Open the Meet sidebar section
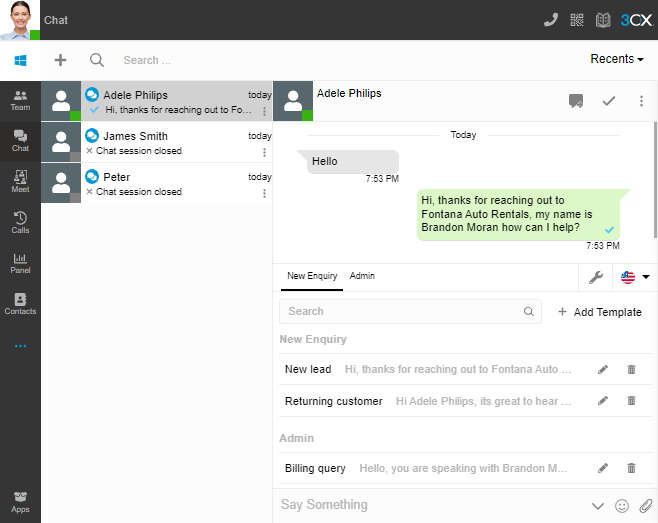 [20, 182]
